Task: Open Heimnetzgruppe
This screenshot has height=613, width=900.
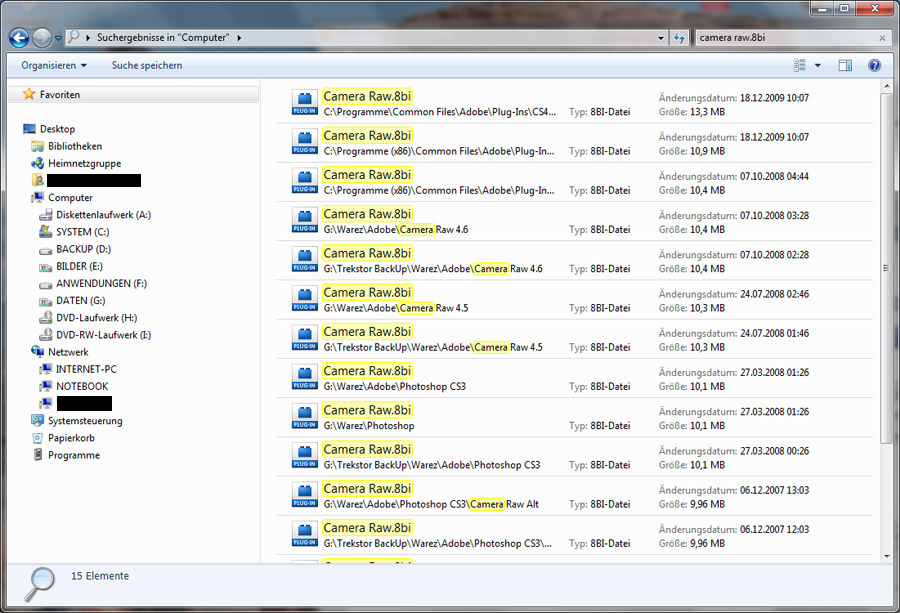Action: point(84,164)
